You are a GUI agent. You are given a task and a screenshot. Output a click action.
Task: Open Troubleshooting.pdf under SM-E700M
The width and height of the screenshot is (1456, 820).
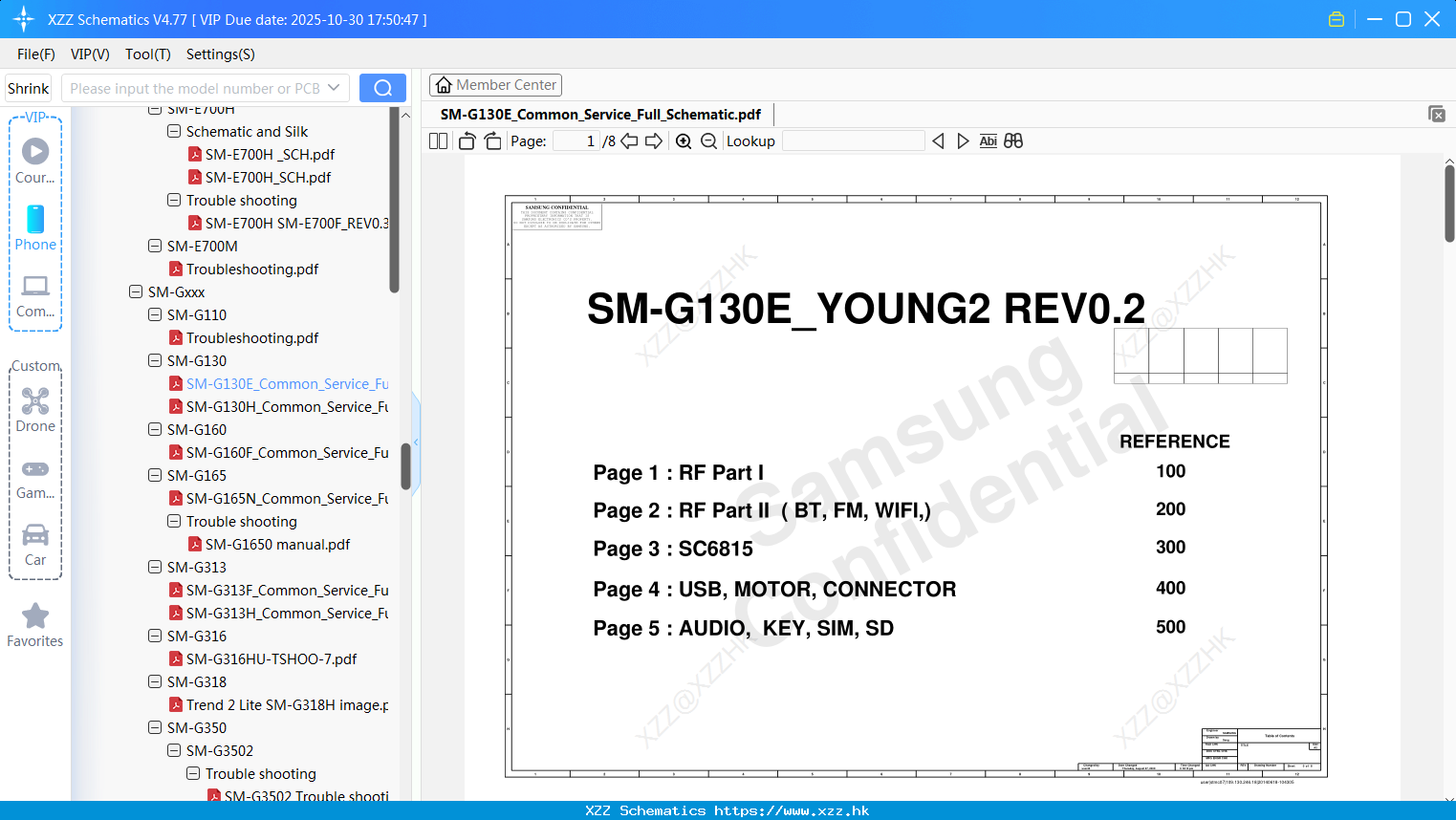244,269
